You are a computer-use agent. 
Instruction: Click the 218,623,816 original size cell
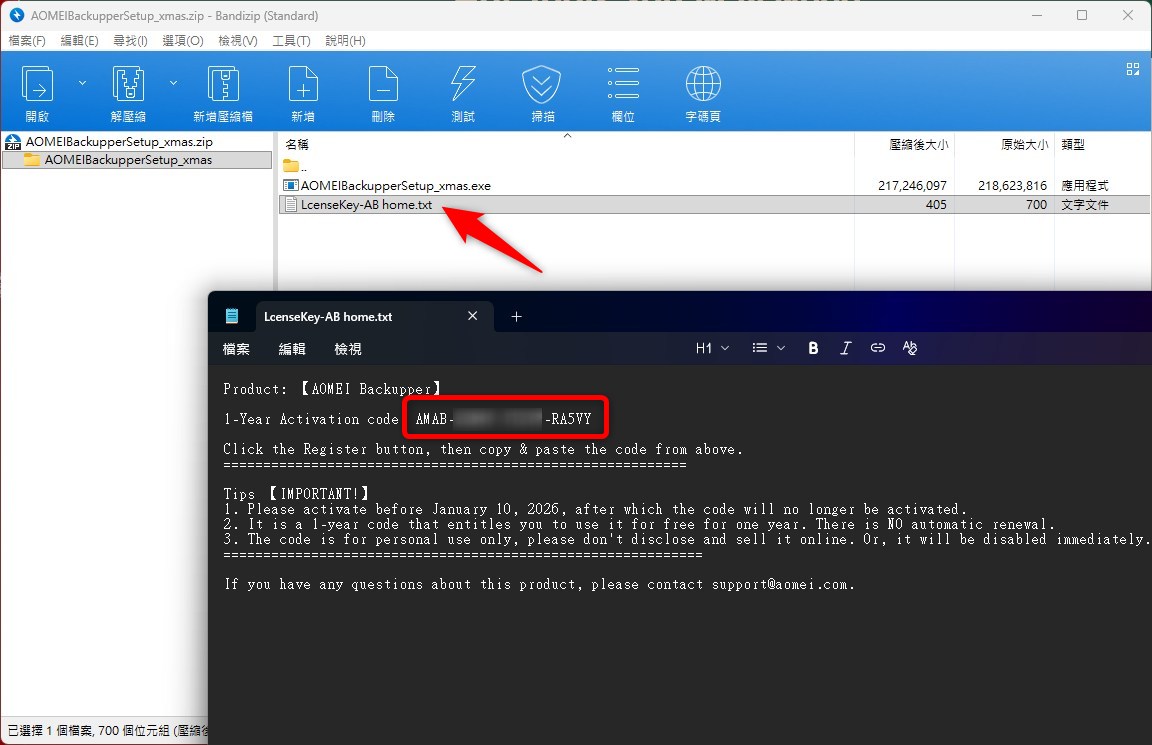tap(1012, 186)
